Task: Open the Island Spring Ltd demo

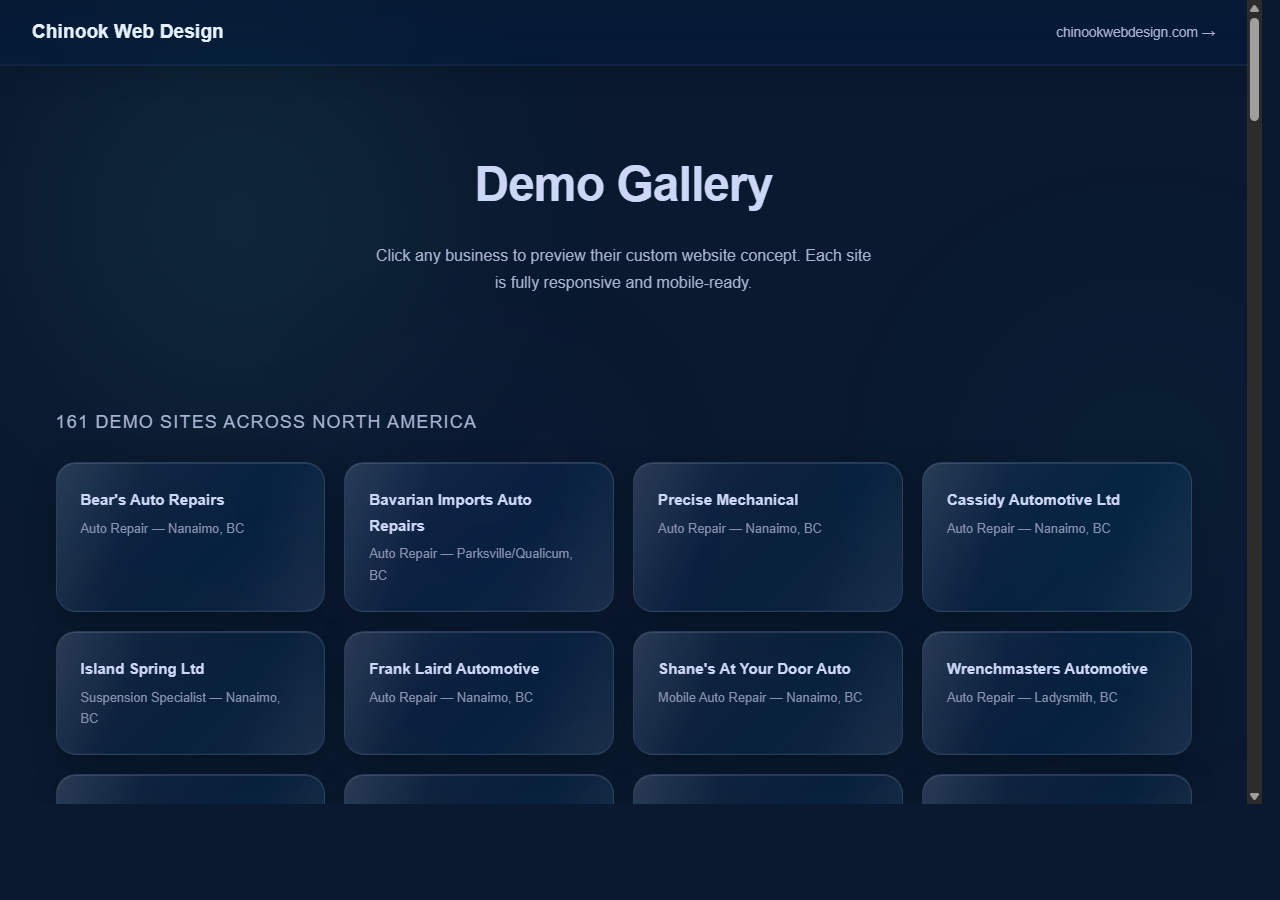Action: click(x=190, y=693)
